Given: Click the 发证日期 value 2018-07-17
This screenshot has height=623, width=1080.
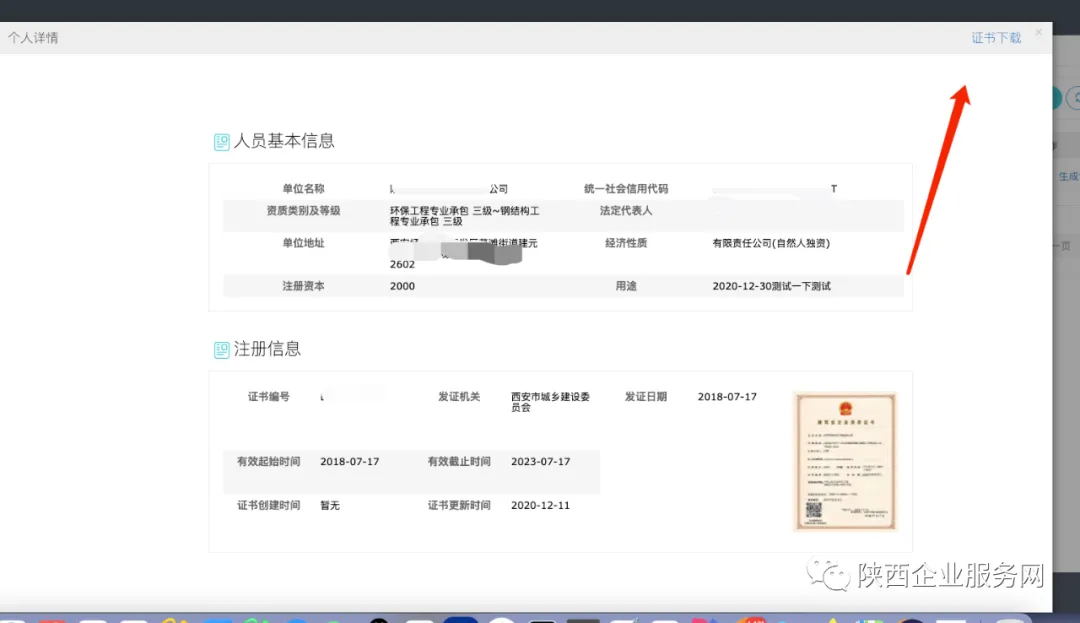Looking at the screenshot, I should point(727,397).
